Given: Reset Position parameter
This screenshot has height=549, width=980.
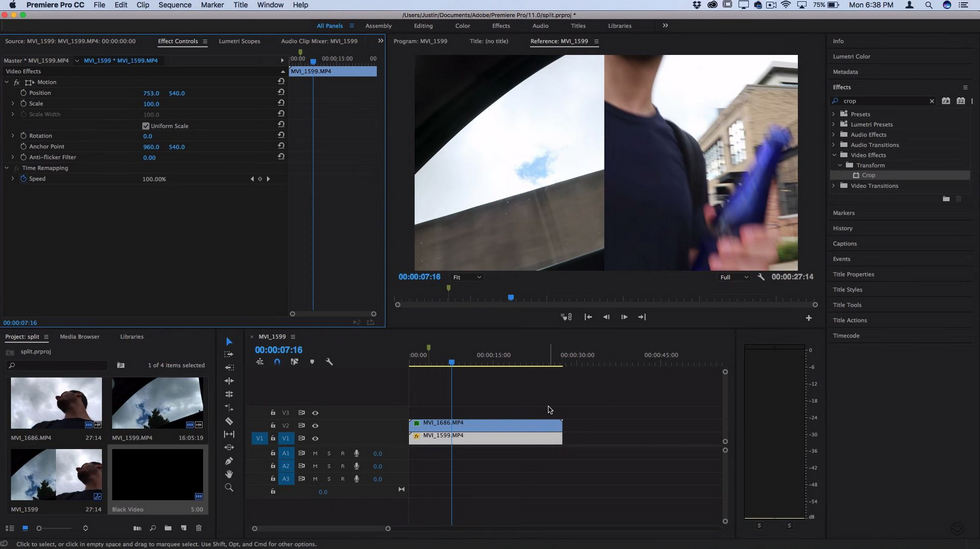Looking at the screenshot, I should (281, 93).
